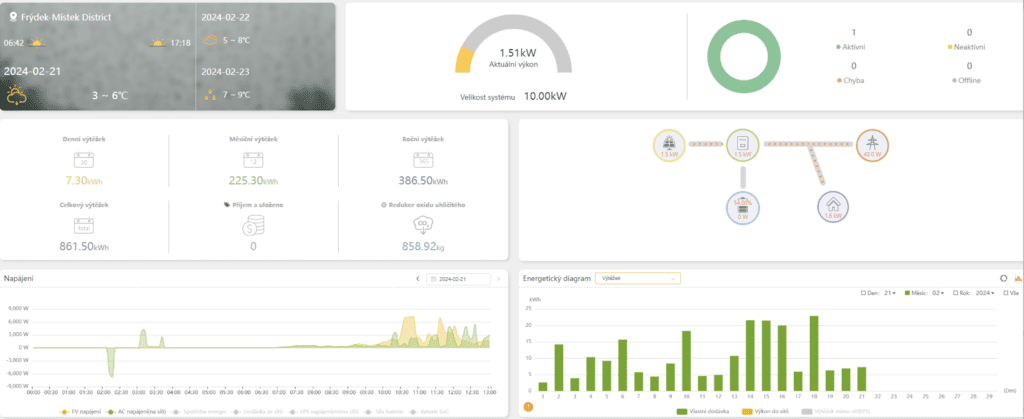Click the calendar icon in date field

pos(432,279)
